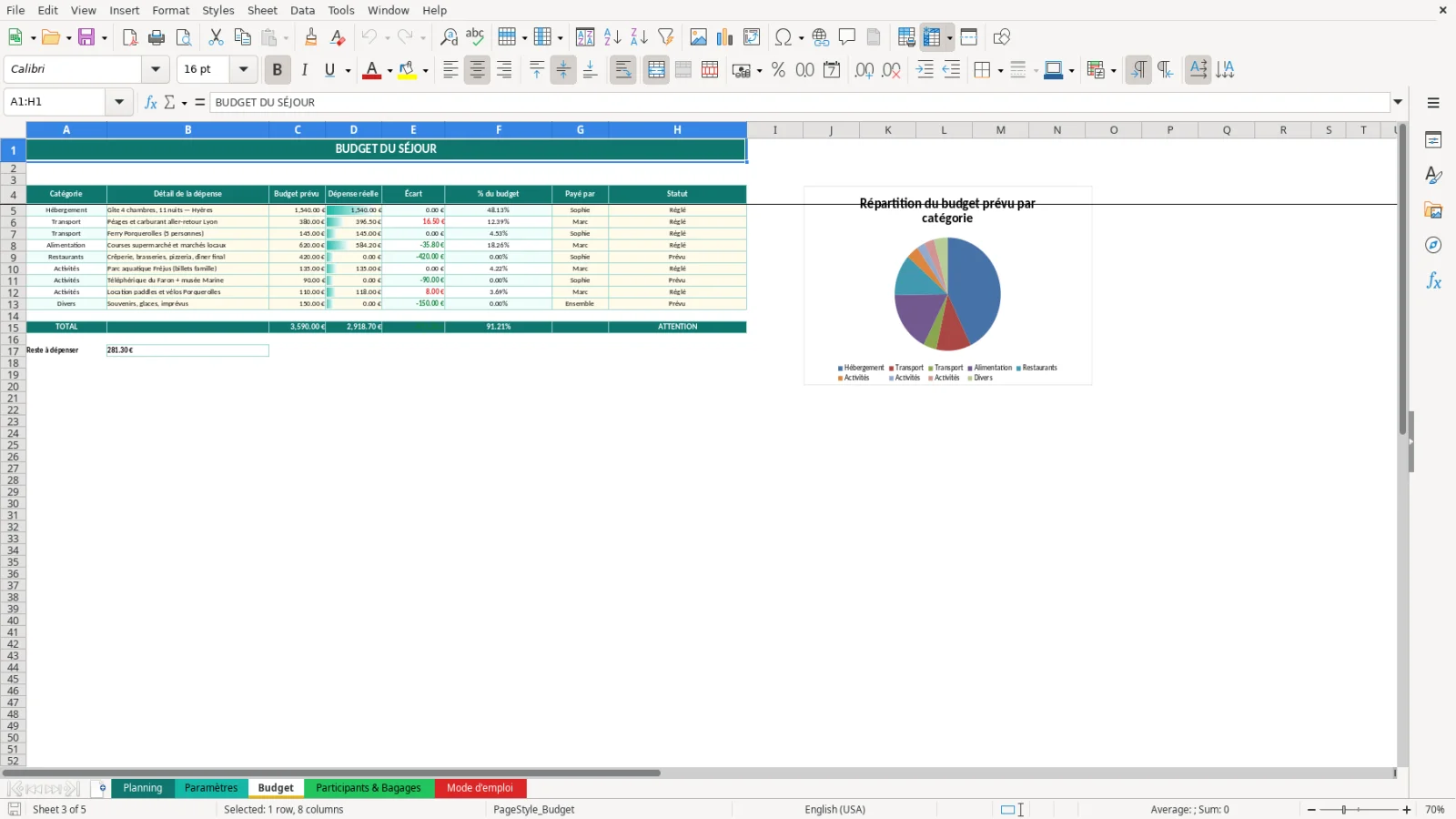Image resolution: width=1456 pixels, height=819 pixels.
Task: Toggle Center Horizontally alignment
Action: pyautogui.click(x=477, y=70)
